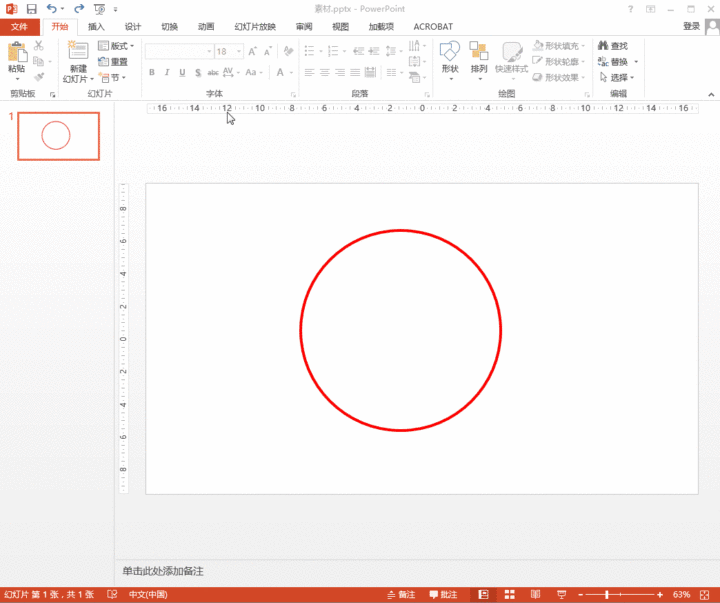Open the Layout (版式) dropdown
Image resolution: width=720 pixels, height=603 pixels.
(116, 45)
